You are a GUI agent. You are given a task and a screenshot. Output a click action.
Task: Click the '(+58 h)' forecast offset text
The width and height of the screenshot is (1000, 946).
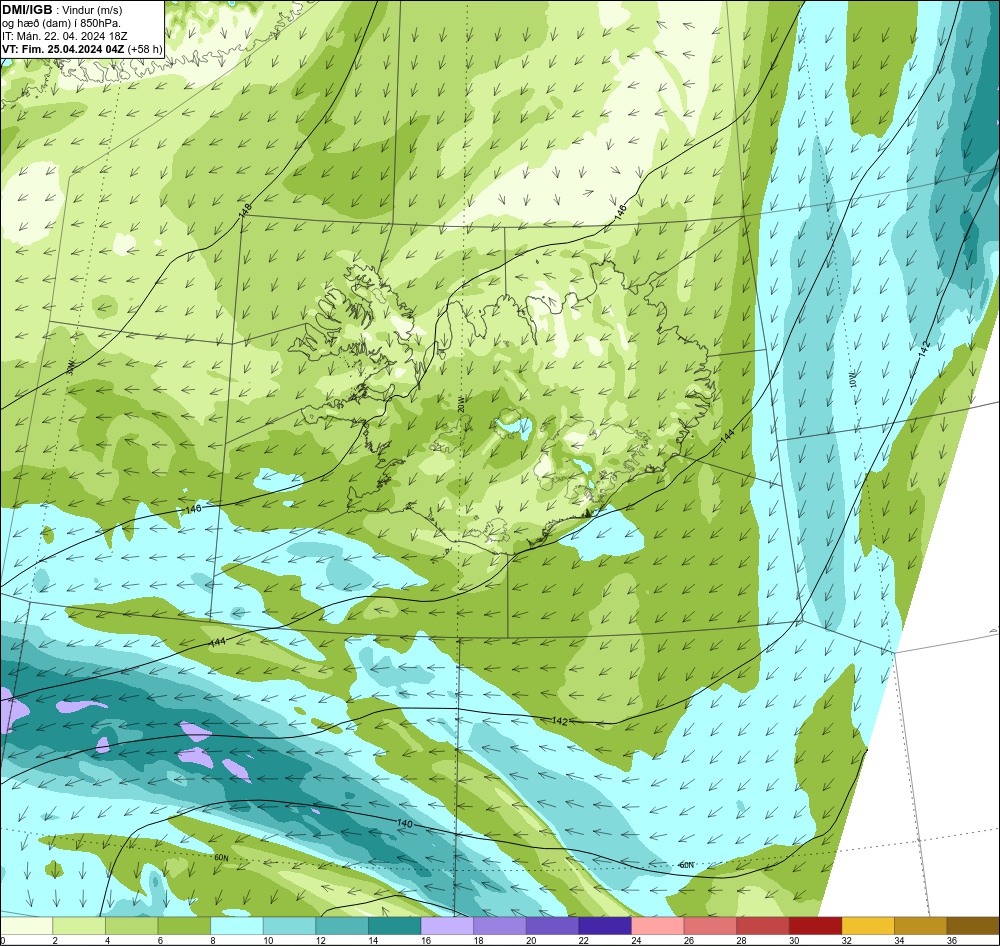[145, 49]
